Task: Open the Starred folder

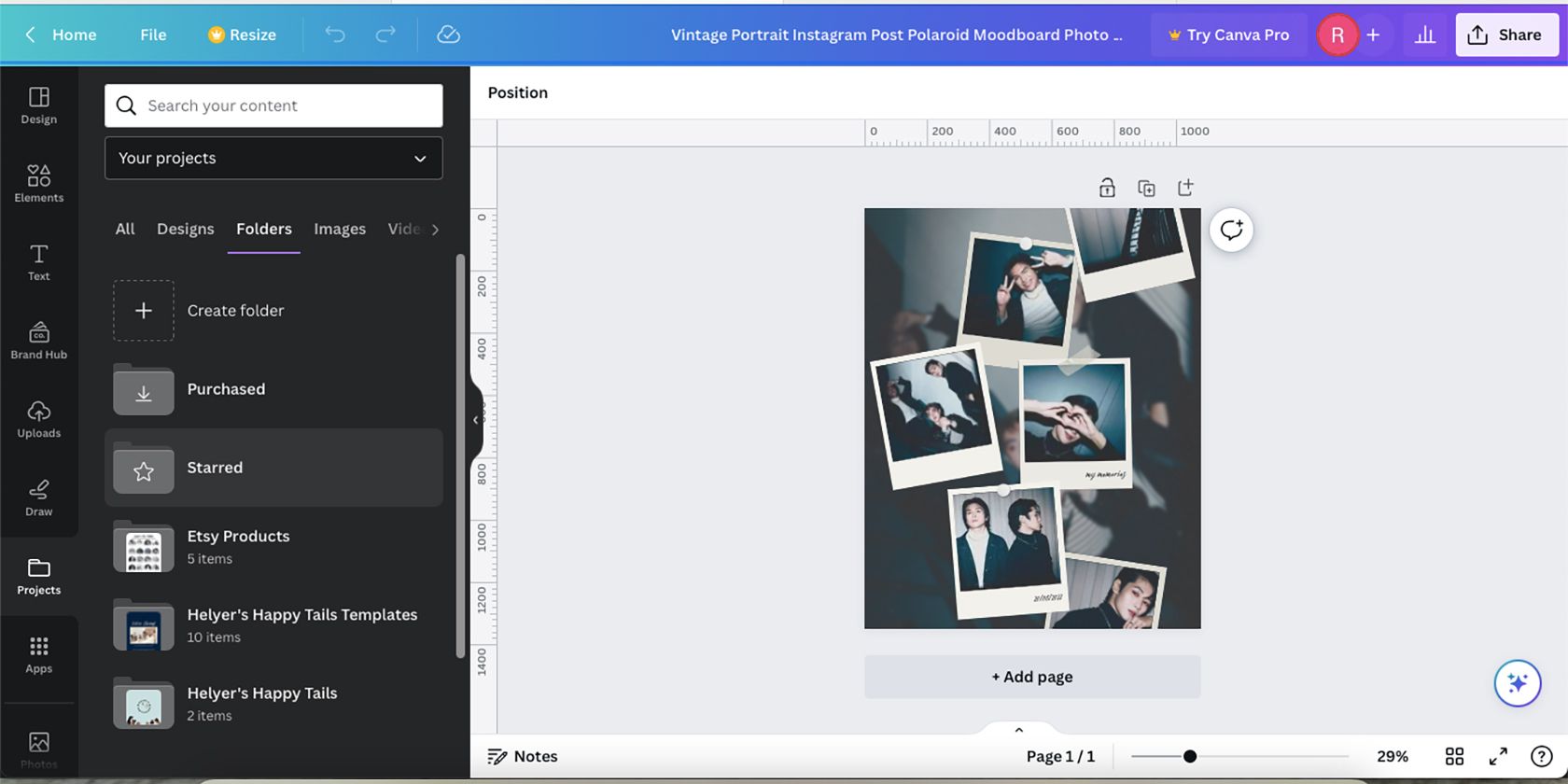Action: tap(273, 468)
